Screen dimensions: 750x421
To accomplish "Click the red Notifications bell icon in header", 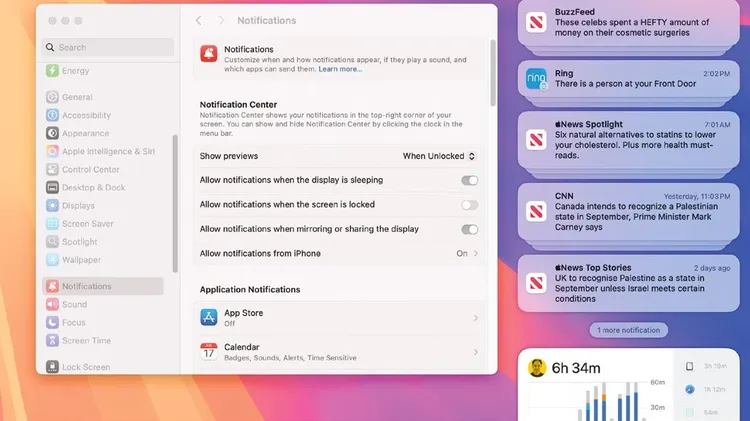I will point(208,54).
